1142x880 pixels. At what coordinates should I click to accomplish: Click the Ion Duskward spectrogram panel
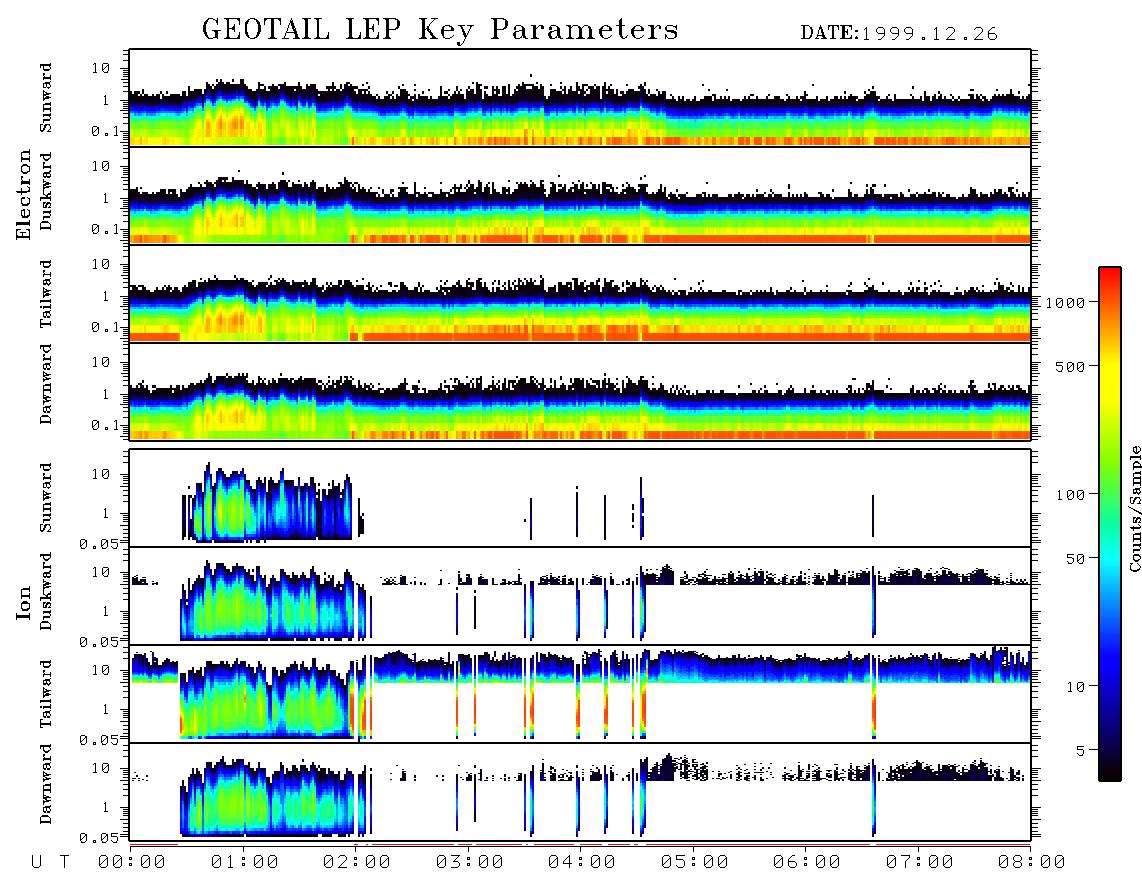[580, 596]
